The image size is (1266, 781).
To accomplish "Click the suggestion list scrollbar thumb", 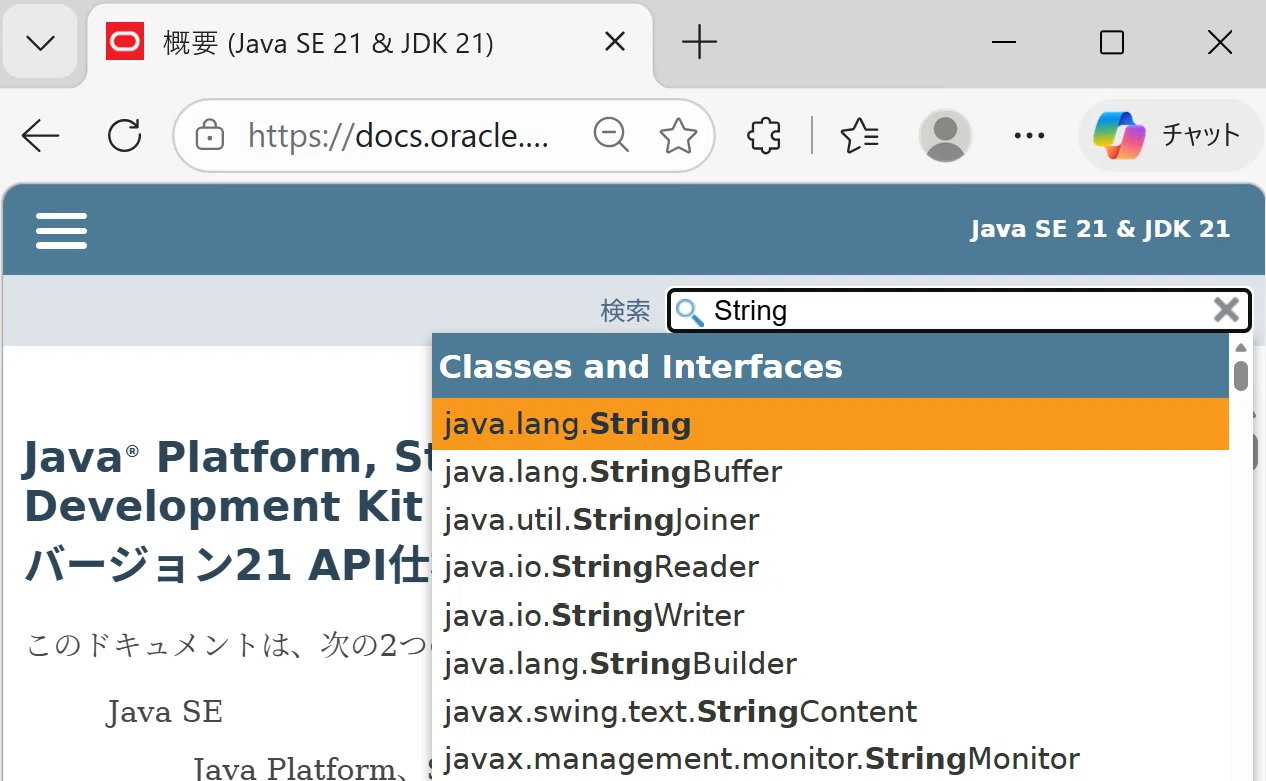I will [x=1241, y=376].
